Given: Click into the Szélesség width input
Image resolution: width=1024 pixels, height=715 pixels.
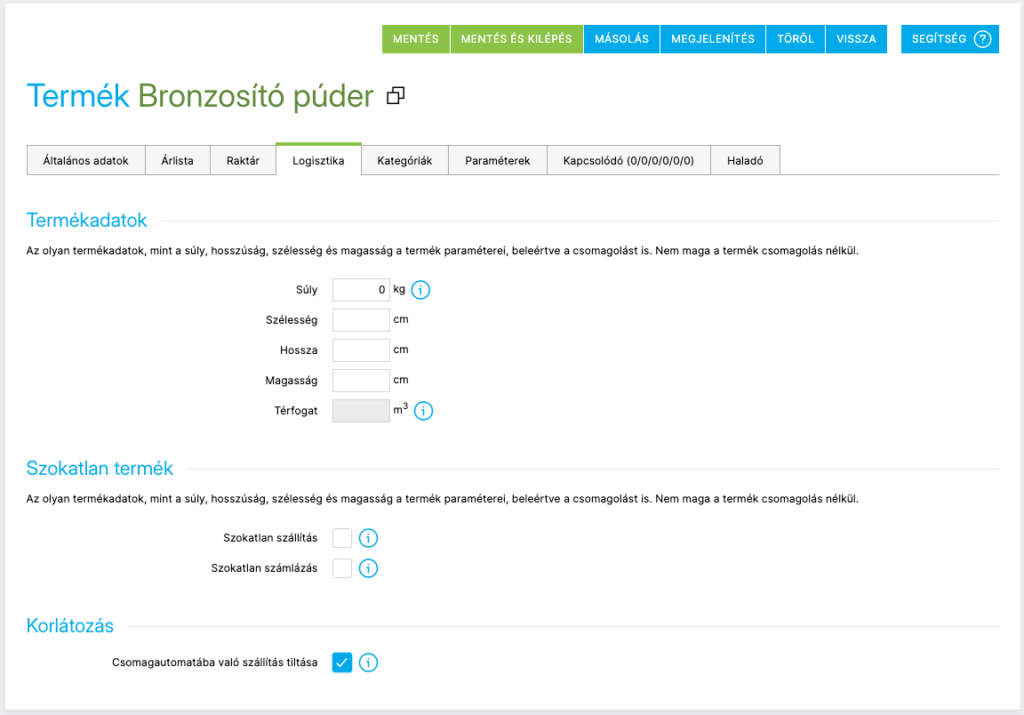Looking at the screenshot, I should [360, 320].
